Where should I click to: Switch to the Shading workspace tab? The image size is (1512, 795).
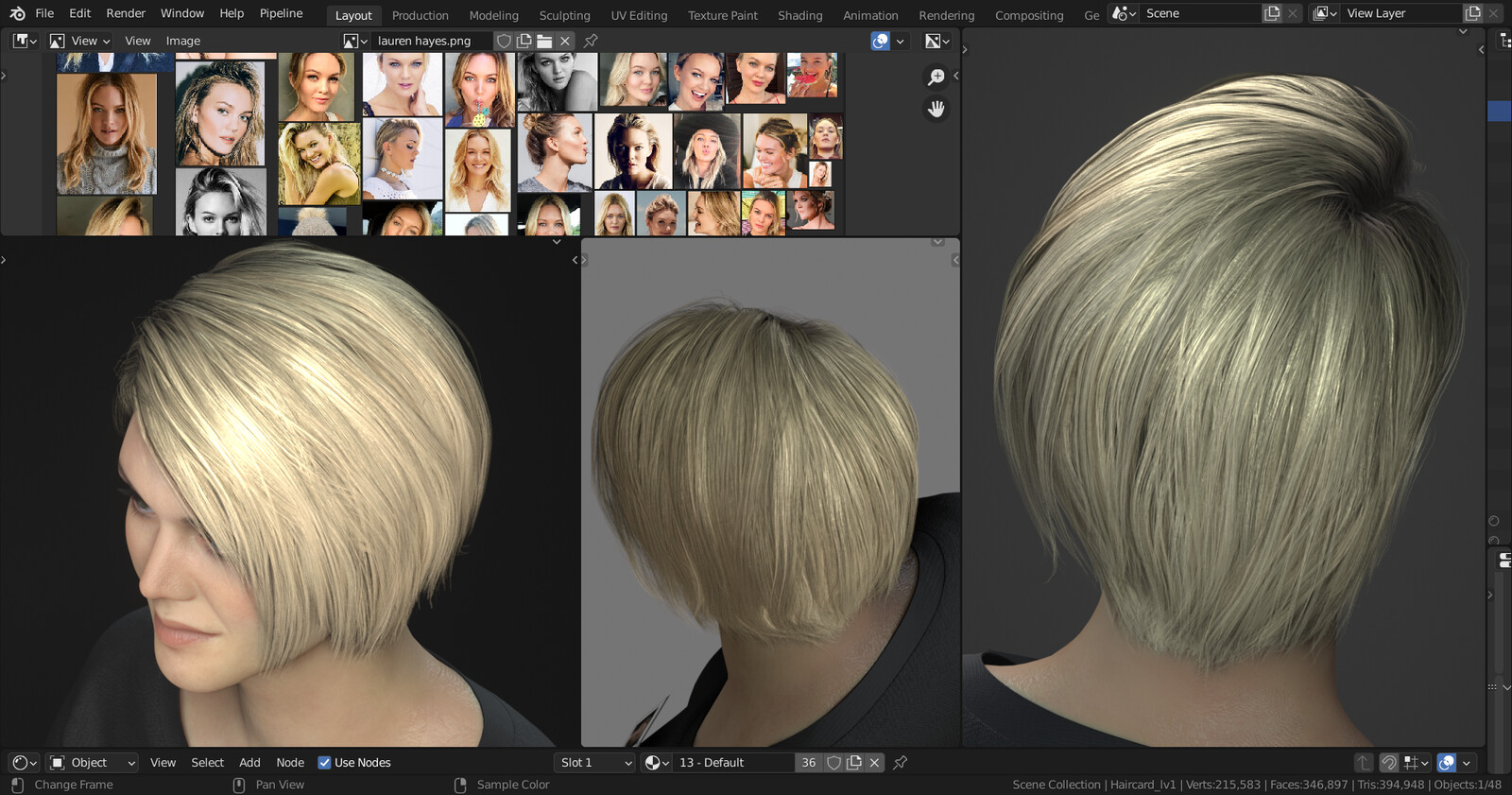(800, 15)
